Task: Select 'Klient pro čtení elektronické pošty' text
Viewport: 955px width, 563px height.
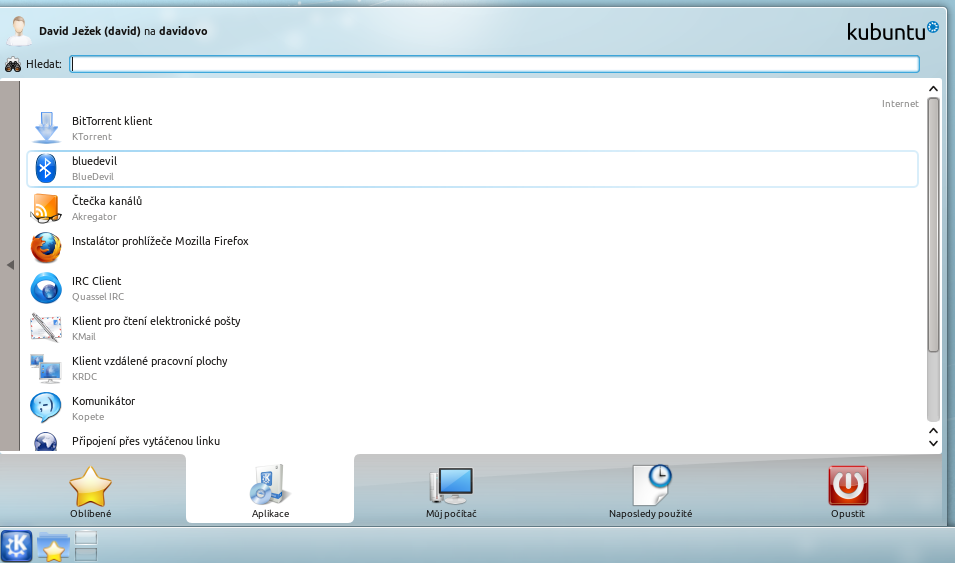Action: click(156, 321)
